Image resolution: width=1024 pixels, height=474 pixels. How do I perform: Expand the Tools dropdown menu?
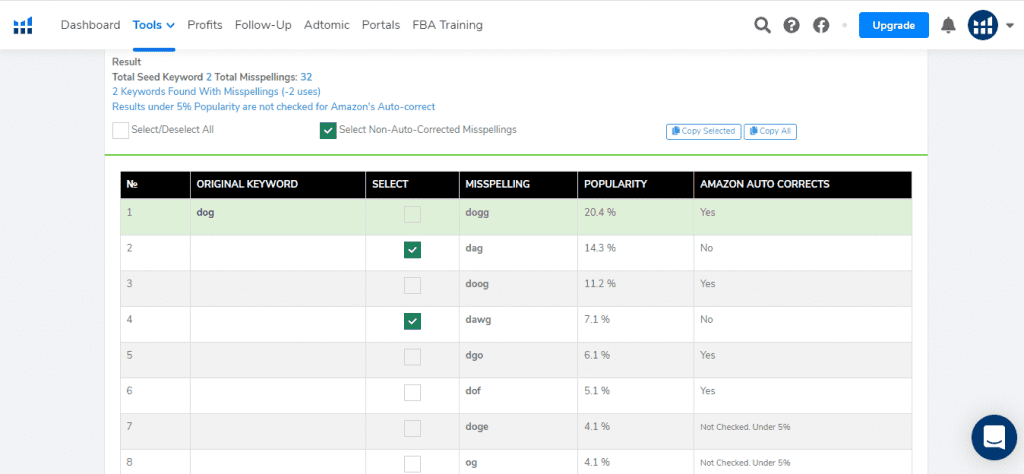pyautogui.click(x=153, y=25)
